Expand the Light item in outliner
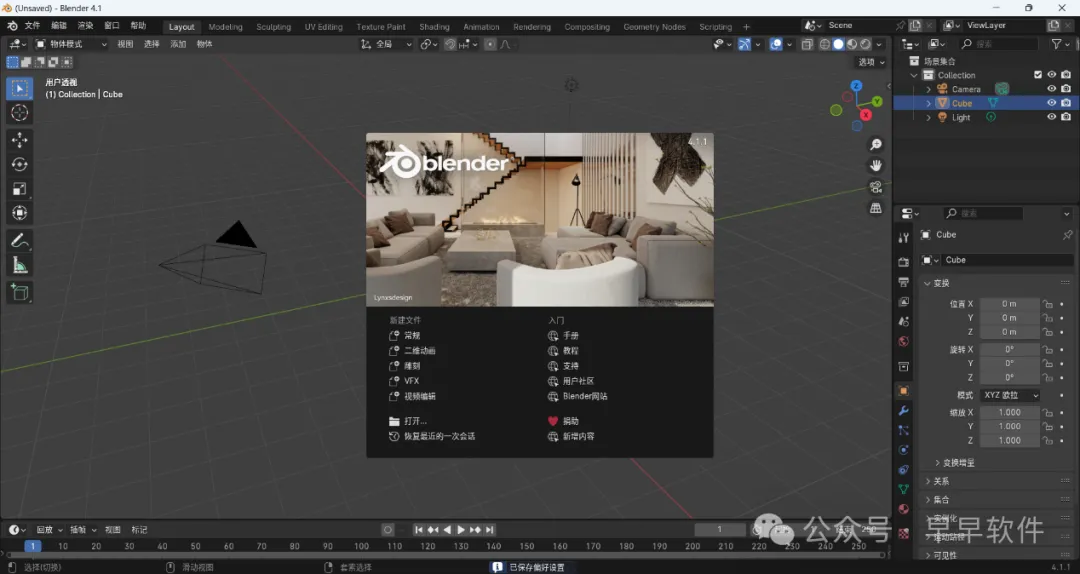 tap(928, 117)
